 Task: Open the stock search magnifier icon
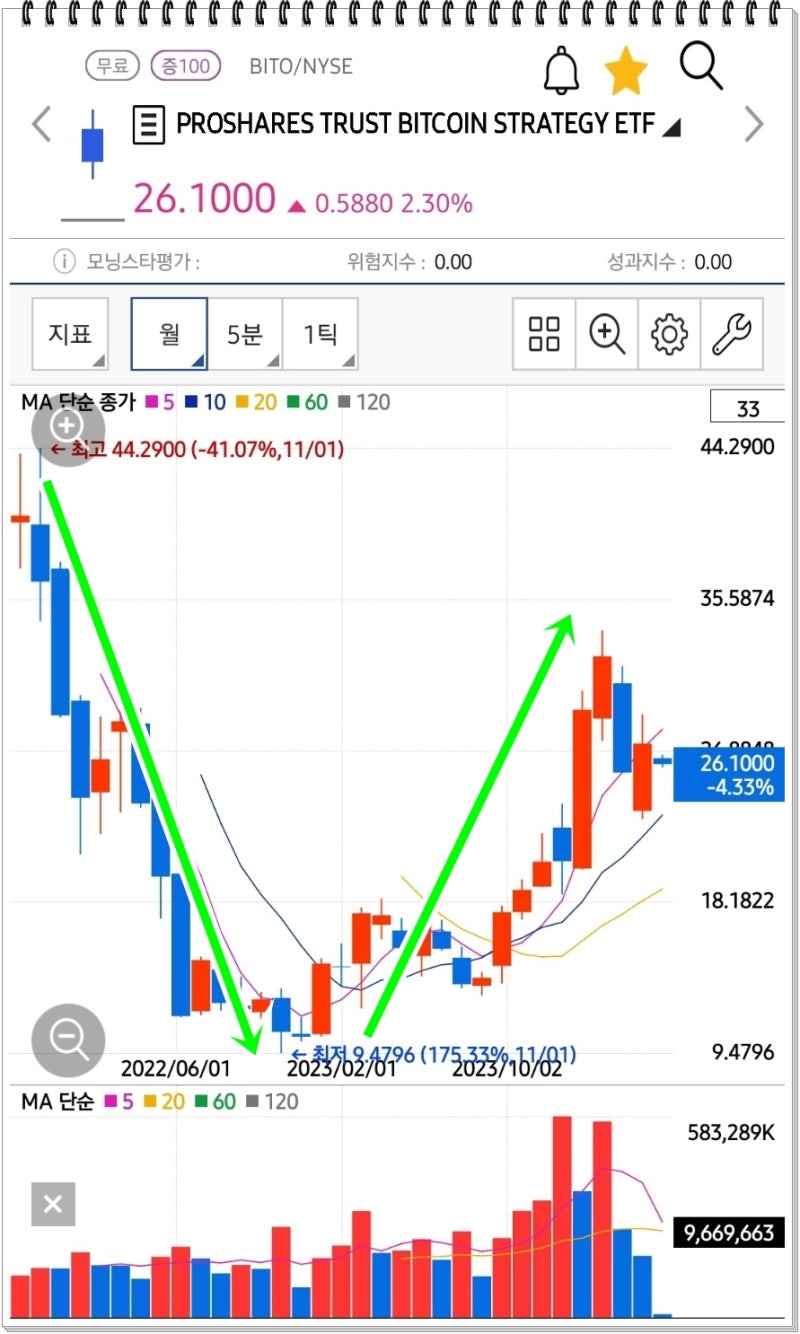click(x=700, y=66)
